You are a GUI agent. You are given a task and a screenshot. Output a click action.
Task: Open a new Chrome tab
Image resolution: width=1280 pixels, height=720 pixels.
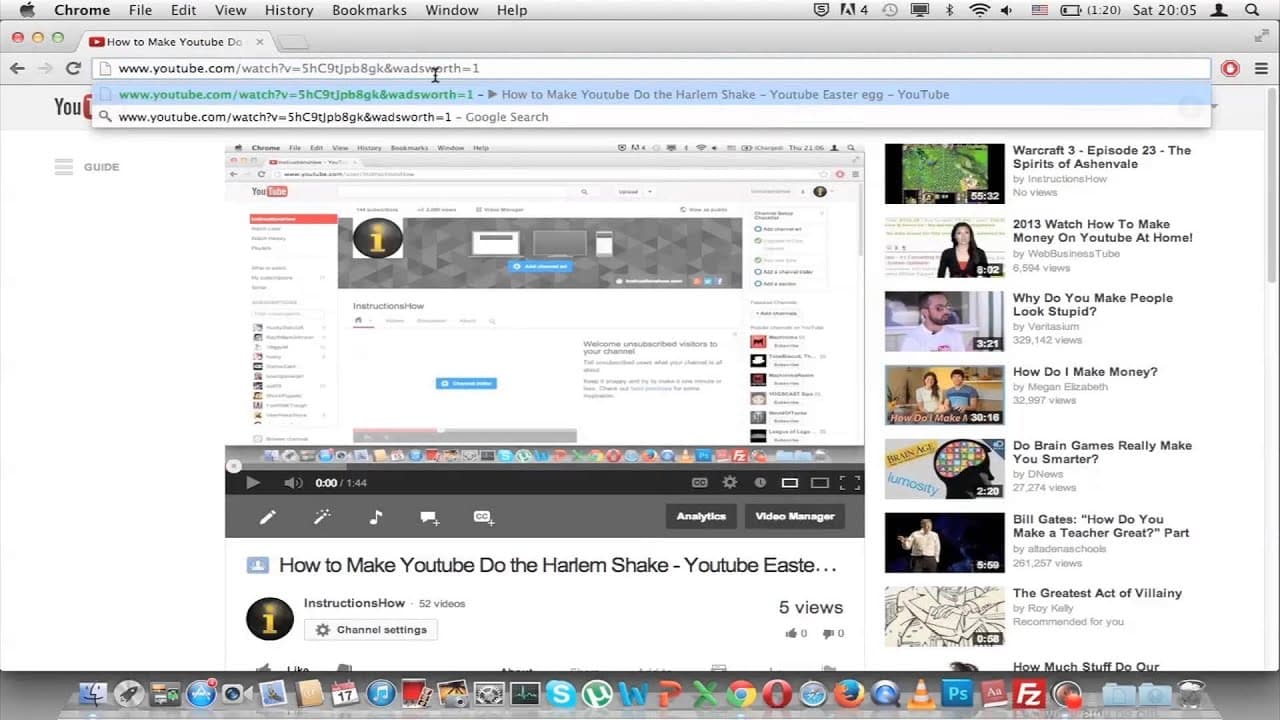(x=292, y=42)
